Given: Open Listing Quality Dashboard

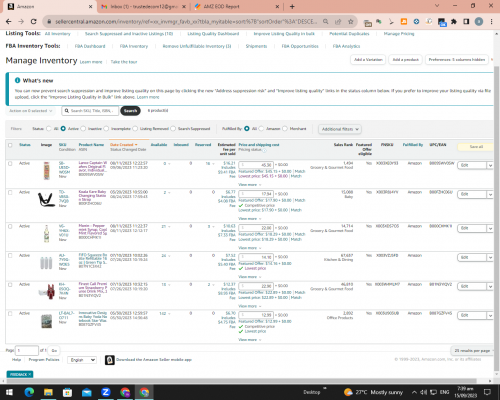Looking at the screenshot, I should point(213,34).
